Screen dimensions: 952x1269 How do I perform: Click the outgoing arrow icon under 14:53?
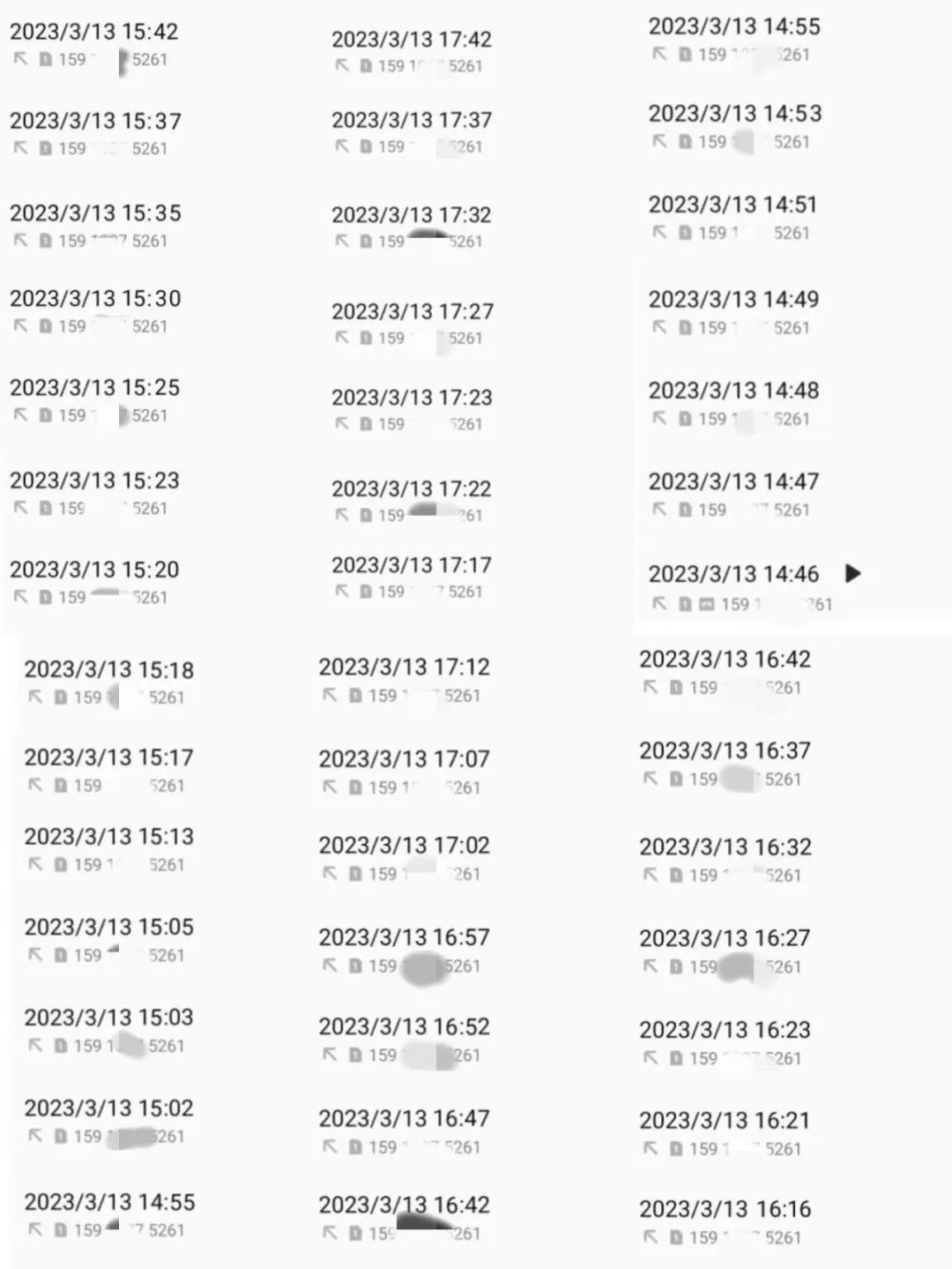pos(659,141)
